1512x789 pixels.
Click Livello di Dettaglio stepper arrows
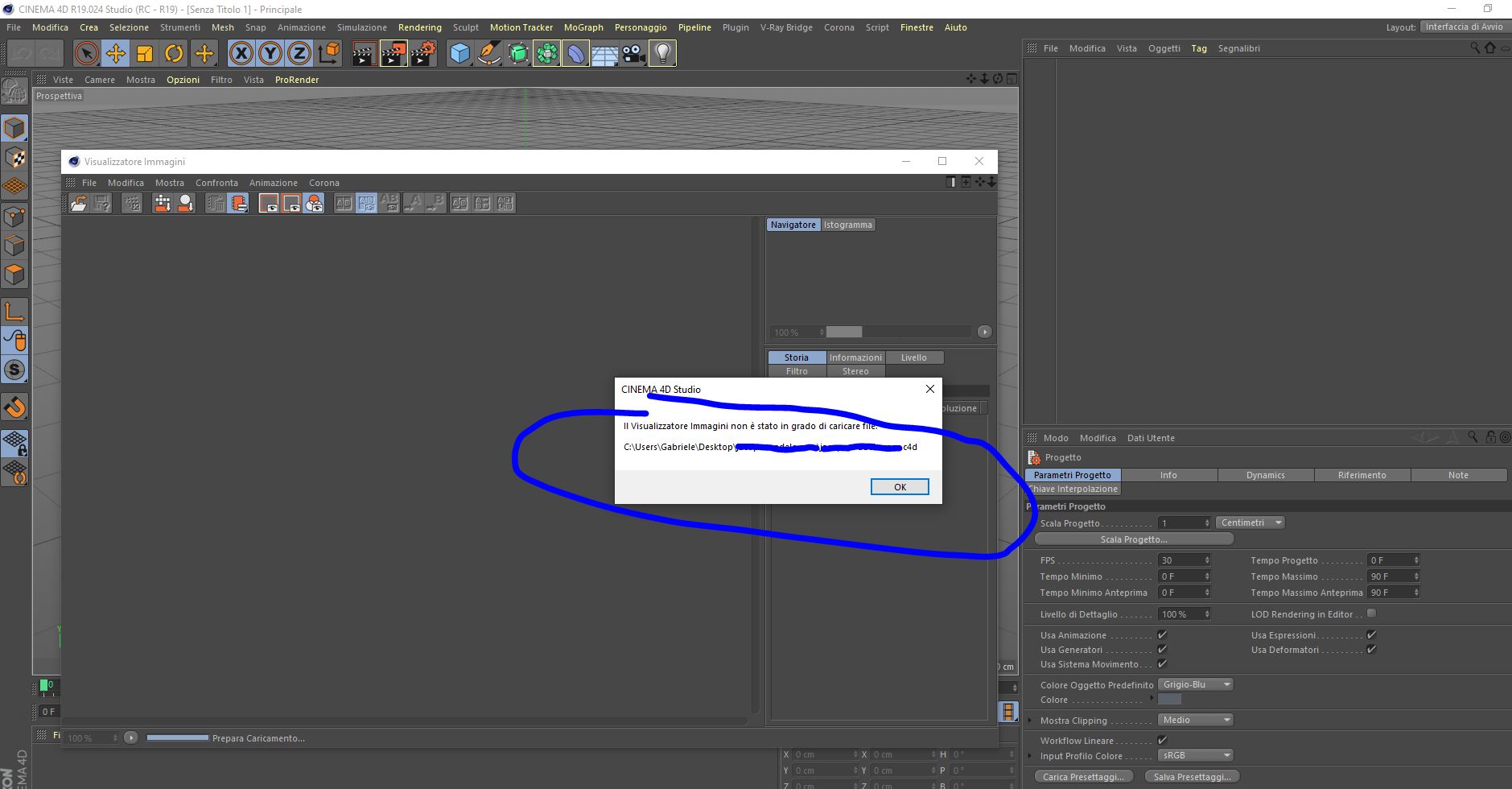tap(1207, 614)
